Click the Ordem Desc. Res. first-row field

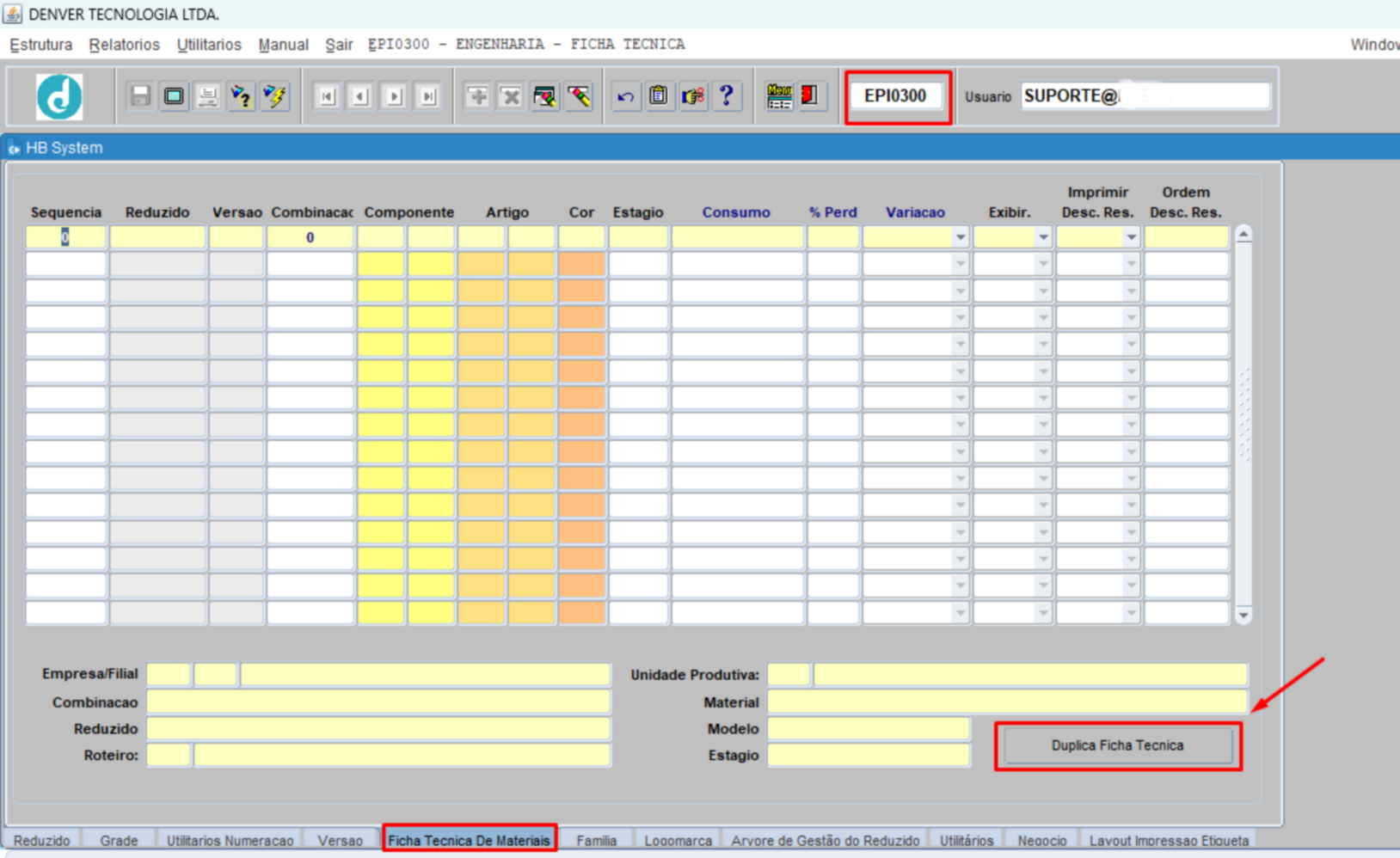pyautogui.click(x=1187, y=237)
